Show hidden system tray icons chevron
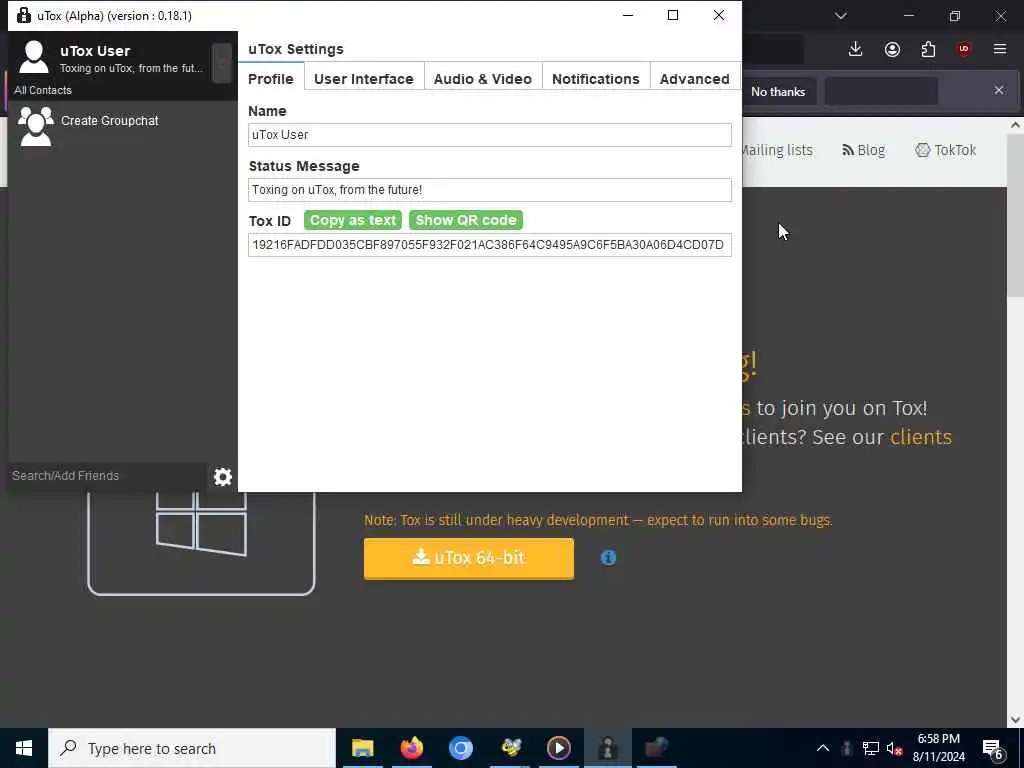 823,748
